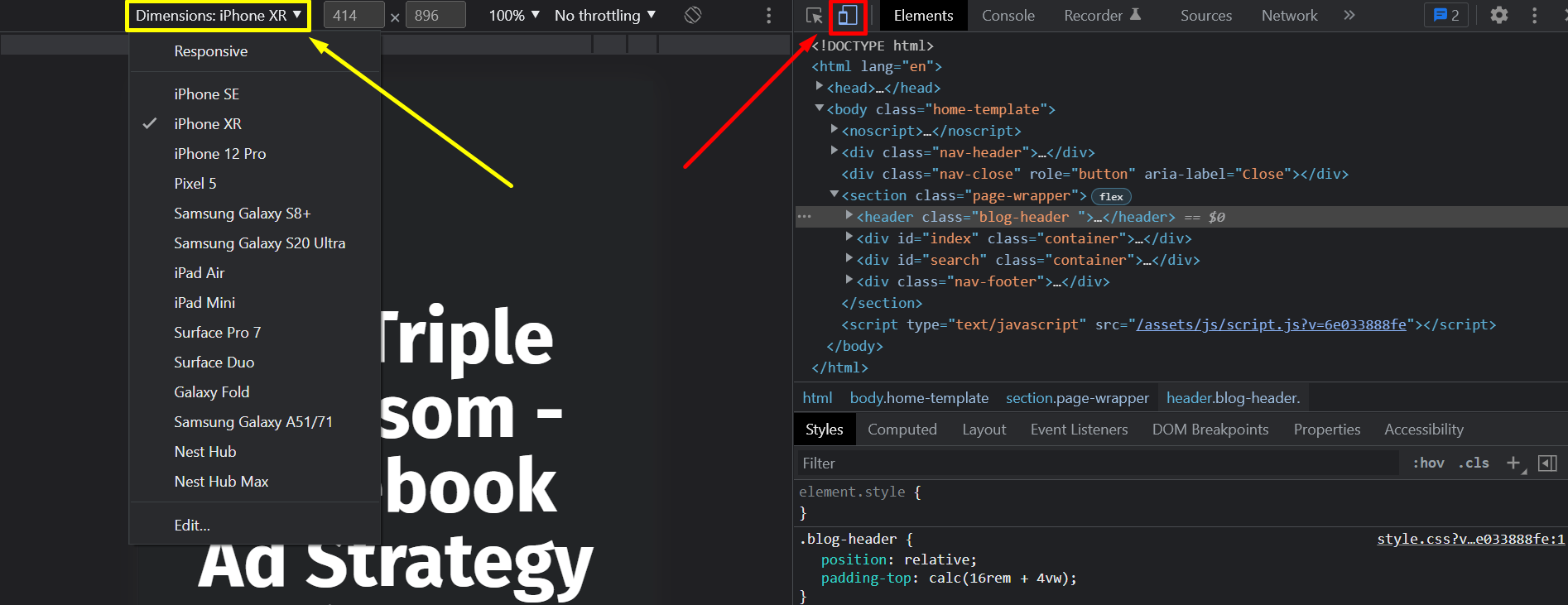This screenshot has height=605, width=1568.
Task: Expand the noscript element node
Action: tap(835, 130)
